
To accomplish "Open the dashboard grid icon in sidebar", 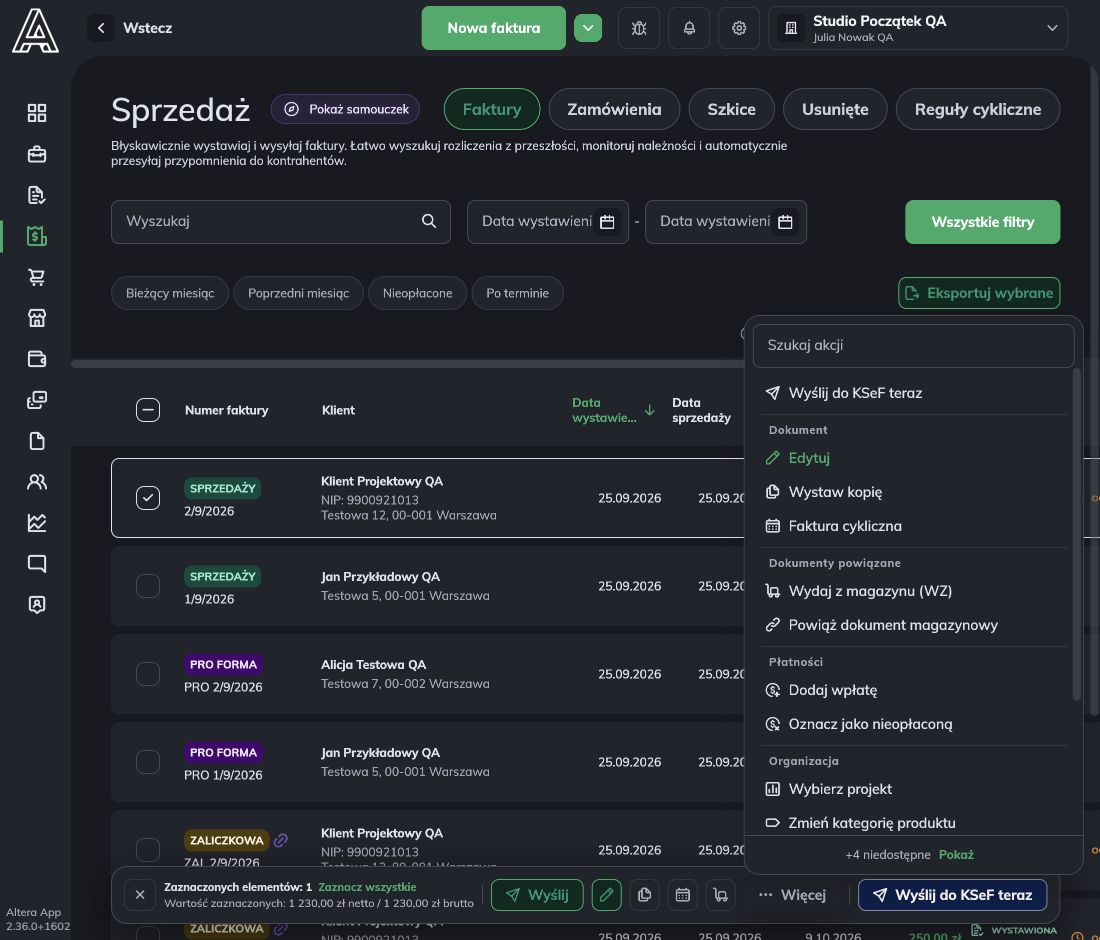I will (x=36, y=113).
